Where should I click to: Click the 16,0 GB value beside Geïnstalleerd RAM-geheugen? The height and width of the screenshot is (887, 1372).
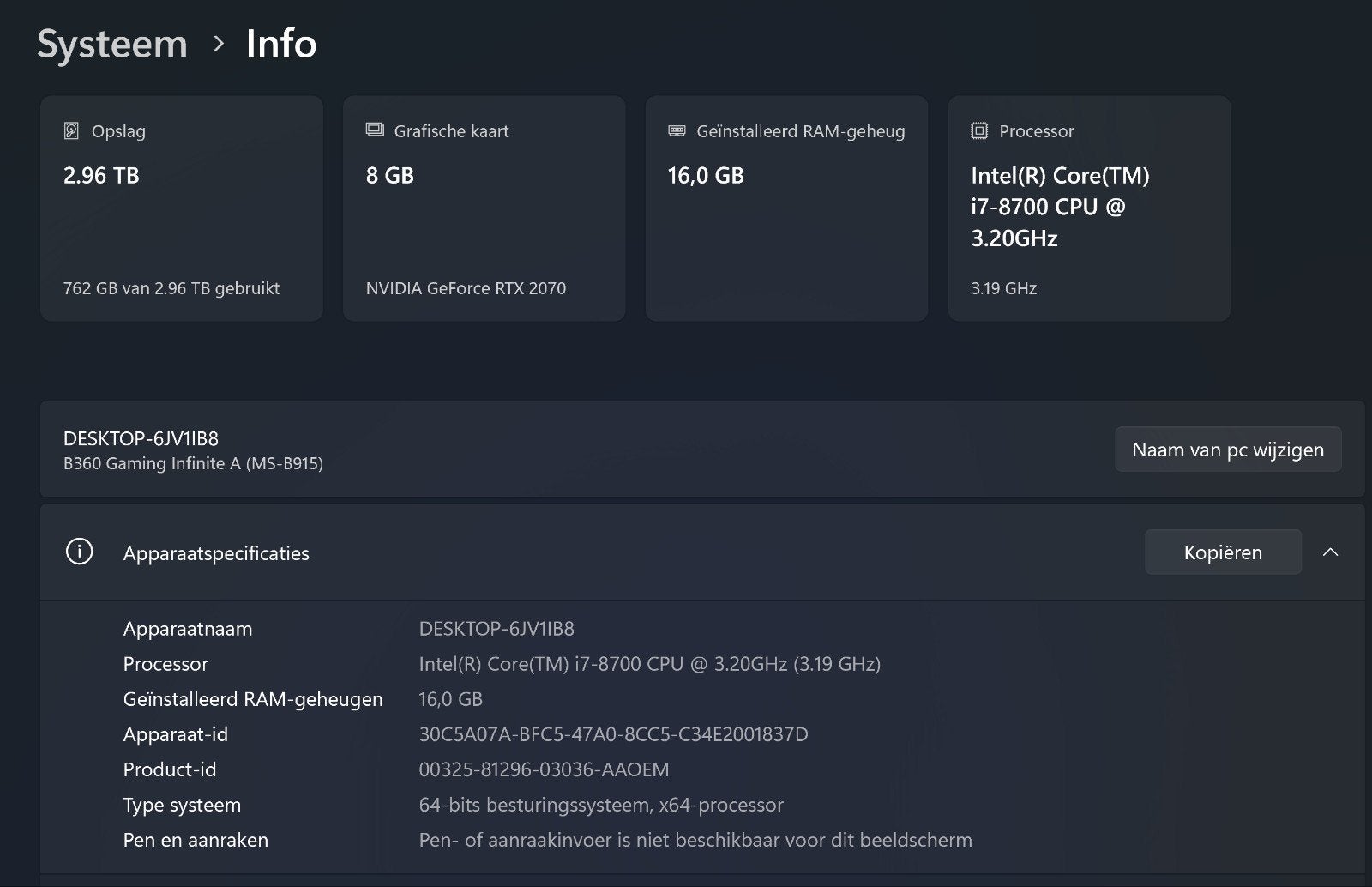(451, 699)
